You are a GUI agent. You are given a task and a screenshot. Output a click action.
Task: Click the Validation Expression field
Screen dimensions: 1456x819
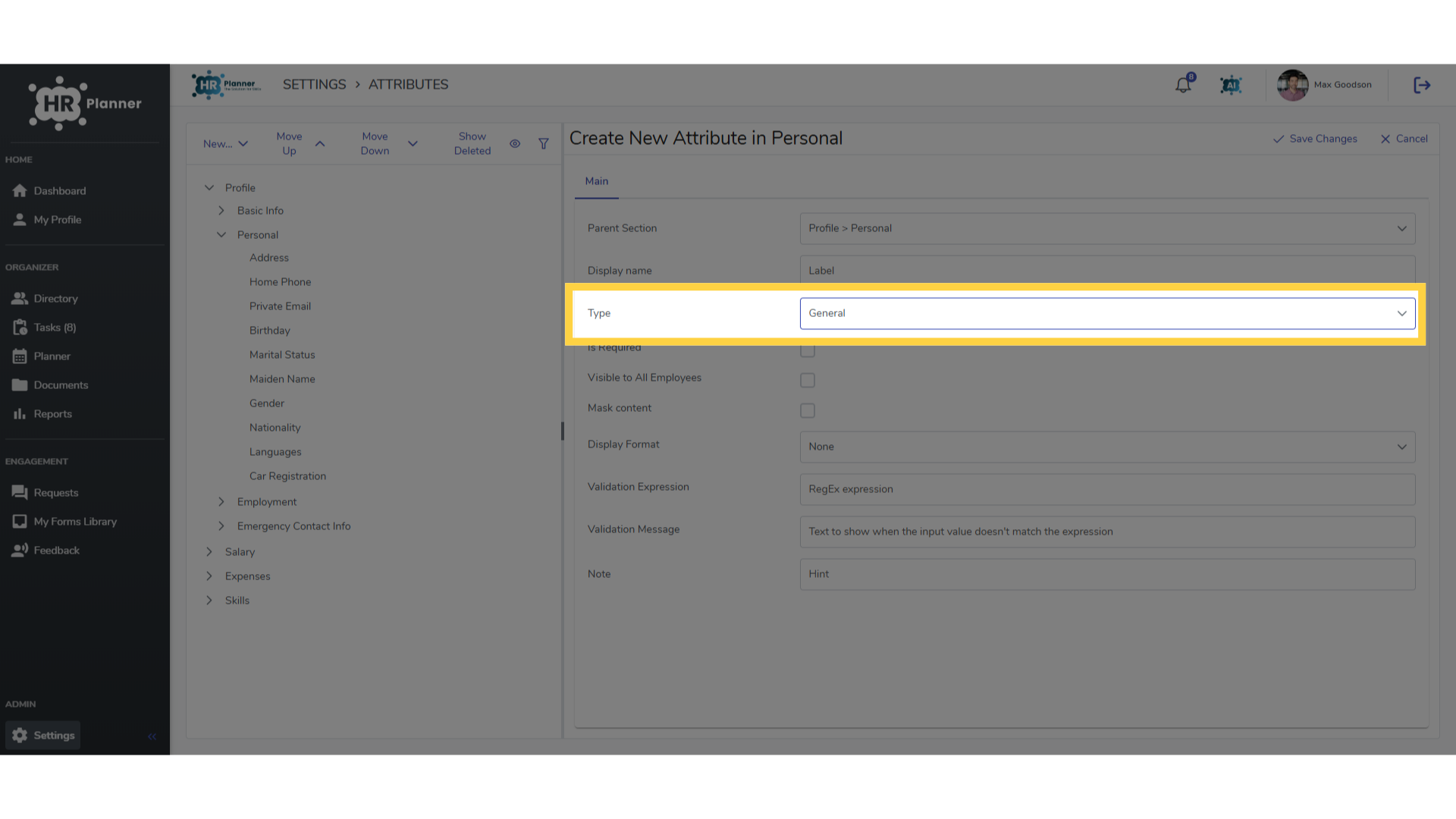pyautogui.click(x=1107, y=489)
